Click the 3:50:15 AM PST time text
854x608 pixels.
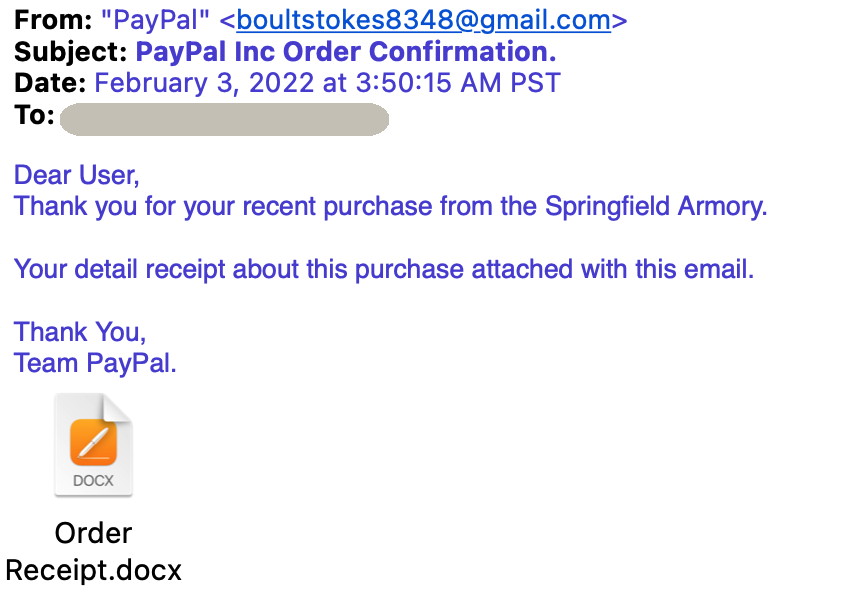point(458,83)
